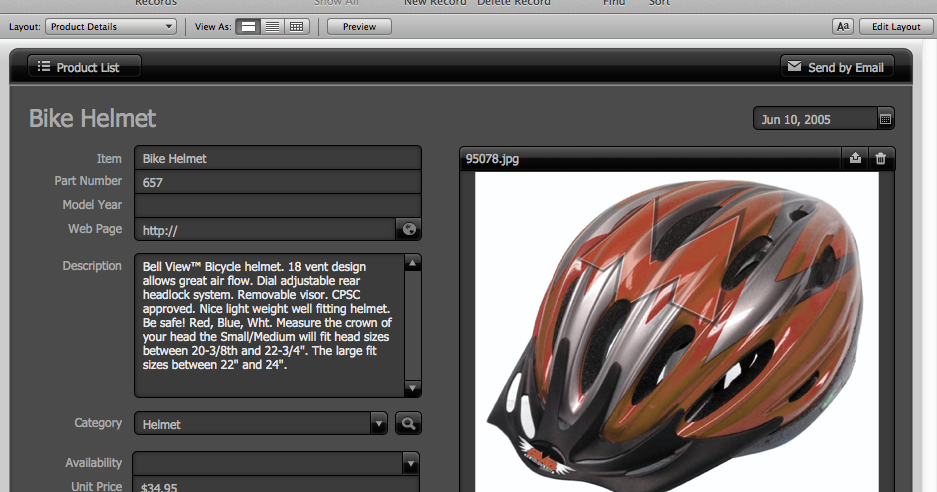Open the Product List
This screenshot has width=937, height=492.
point(84,67)
